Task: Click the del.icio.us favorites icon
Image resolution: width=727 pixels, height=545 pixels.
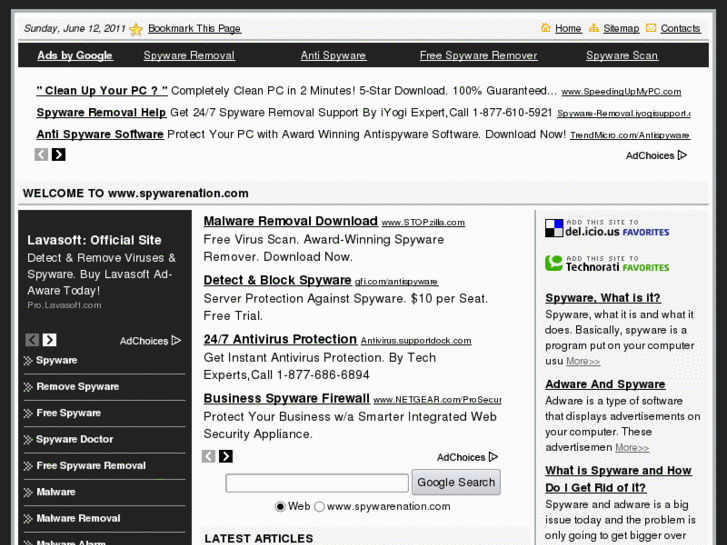Action: [554, 228]
